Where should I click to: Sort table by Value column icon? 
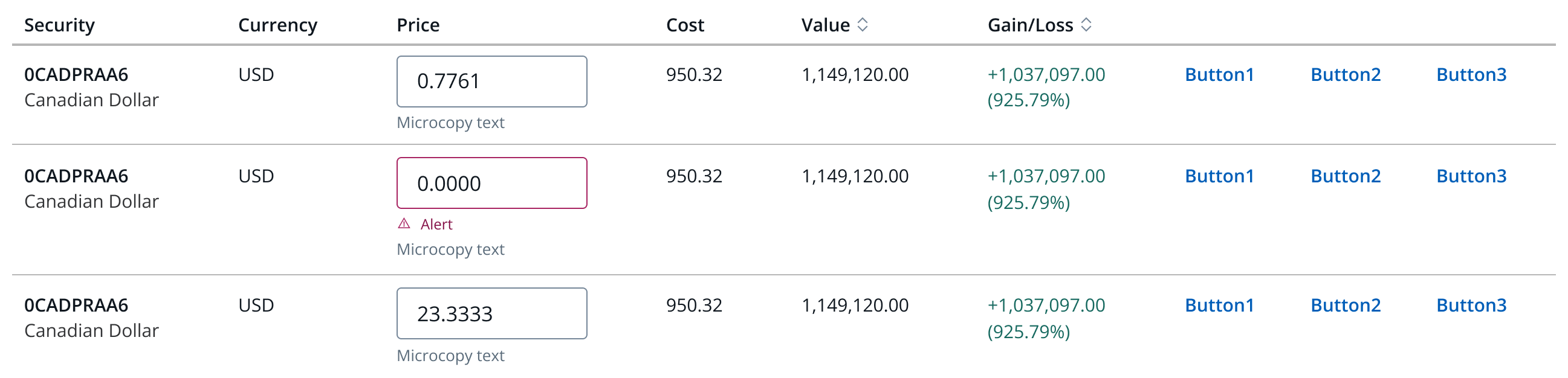862,25
